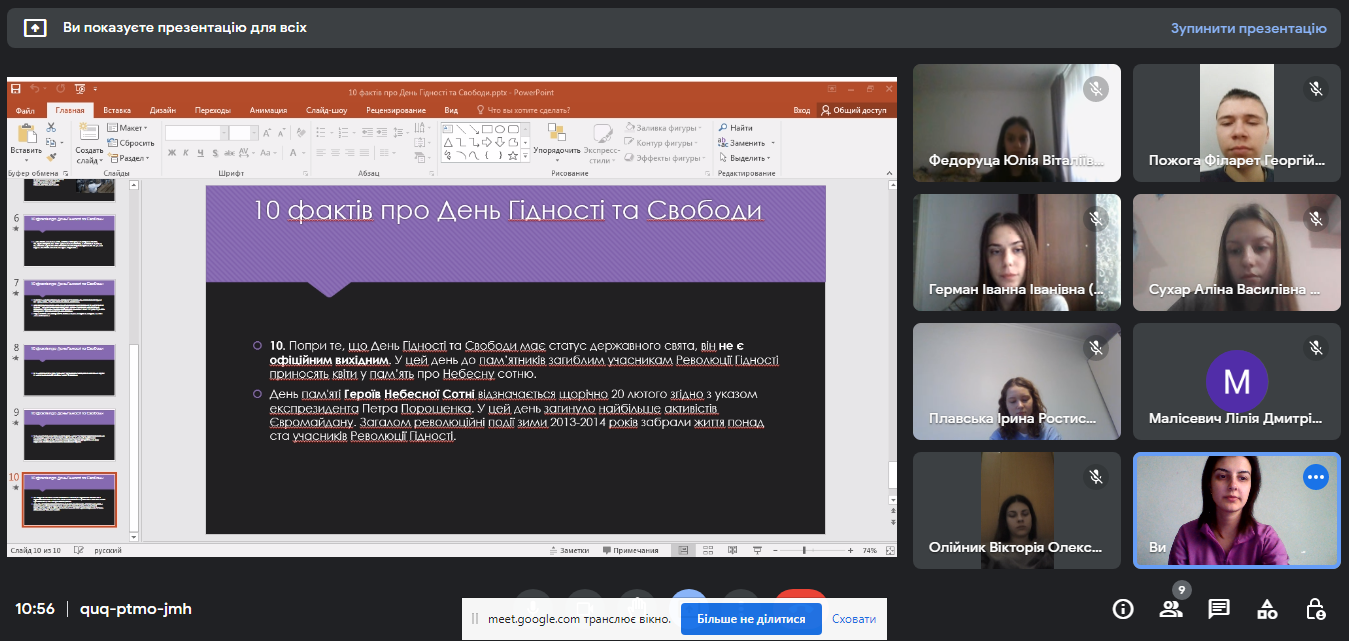Screen dimensions: 1349x641
Task: Click the Більше не ділитися button
Action: (x=751, y=619)
